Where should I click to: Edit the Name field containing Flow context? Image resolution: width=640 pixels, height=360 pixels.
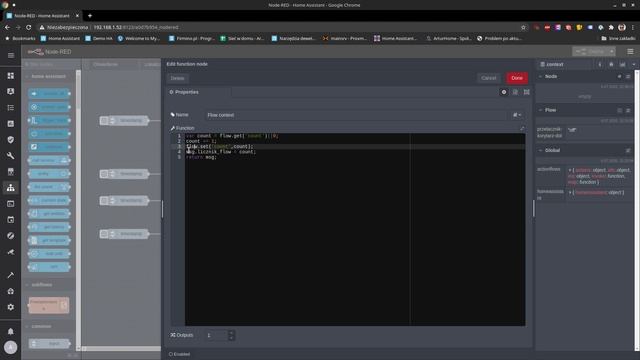[355, 115]
